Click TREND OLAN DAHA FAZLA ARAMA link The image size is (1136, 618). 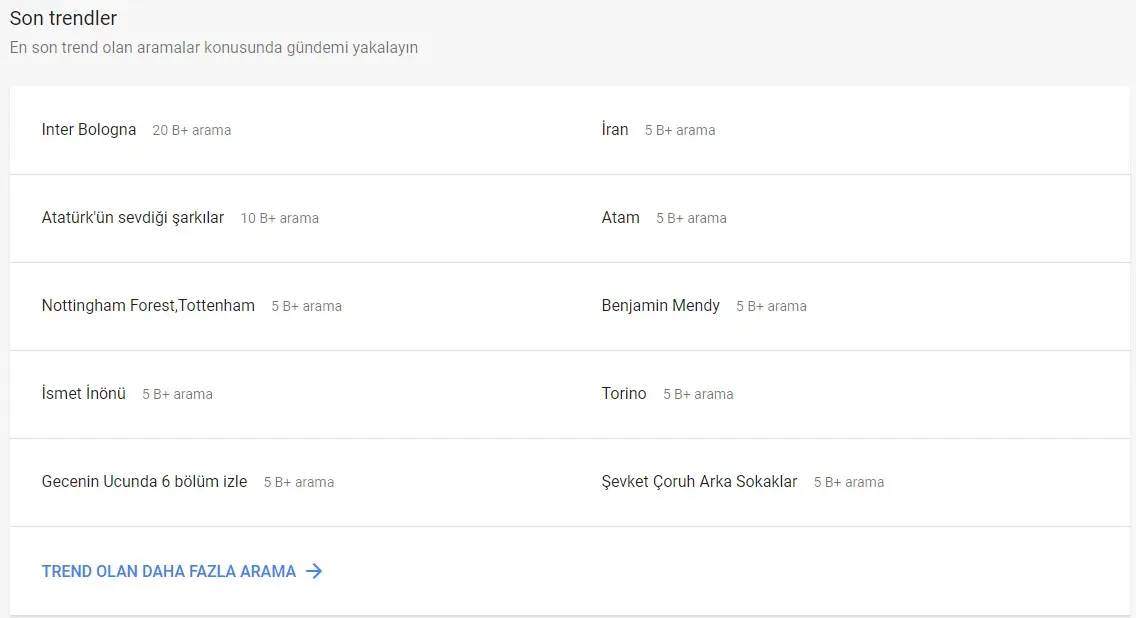point(167,570)
